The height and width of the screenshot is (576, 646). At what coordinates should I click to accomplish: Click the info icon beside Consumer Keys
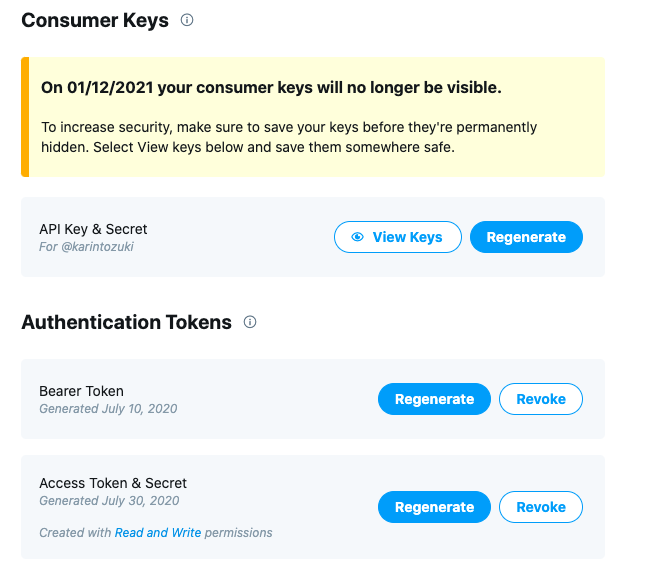187,20
